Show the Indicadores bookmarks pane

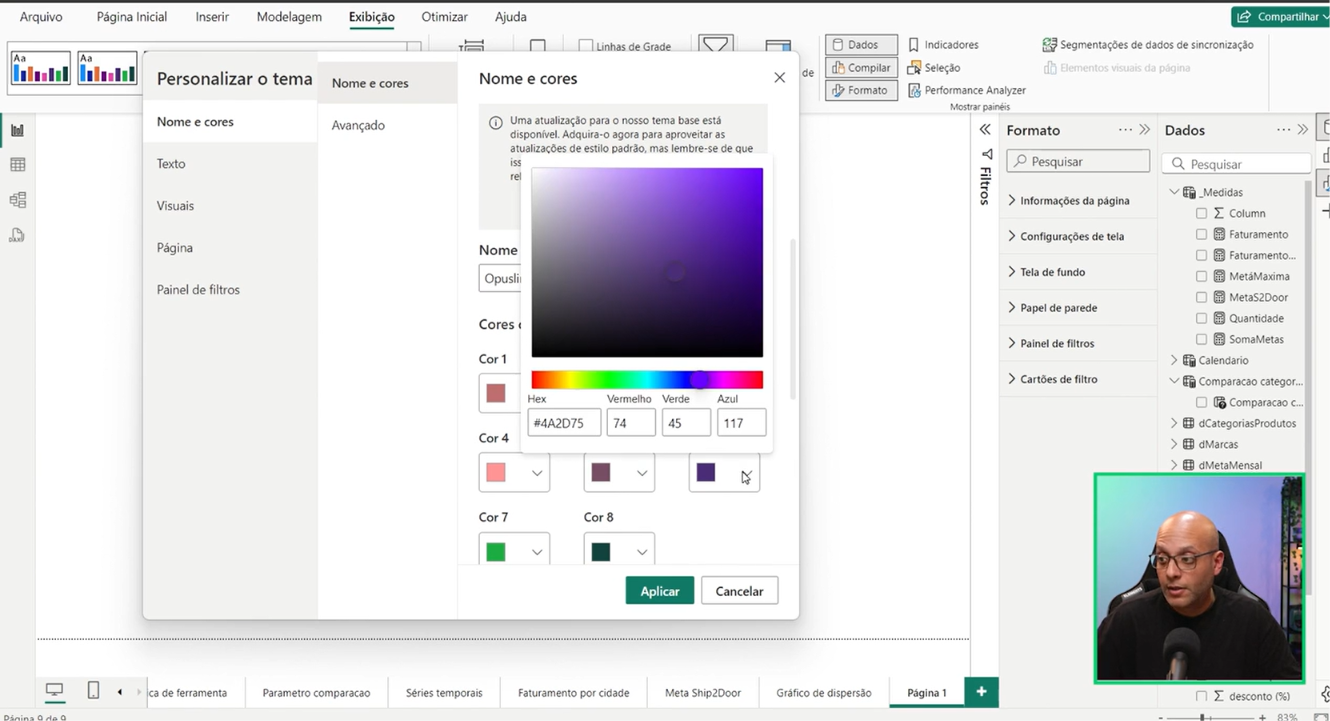pyautogui.click(x=942, y=45)
